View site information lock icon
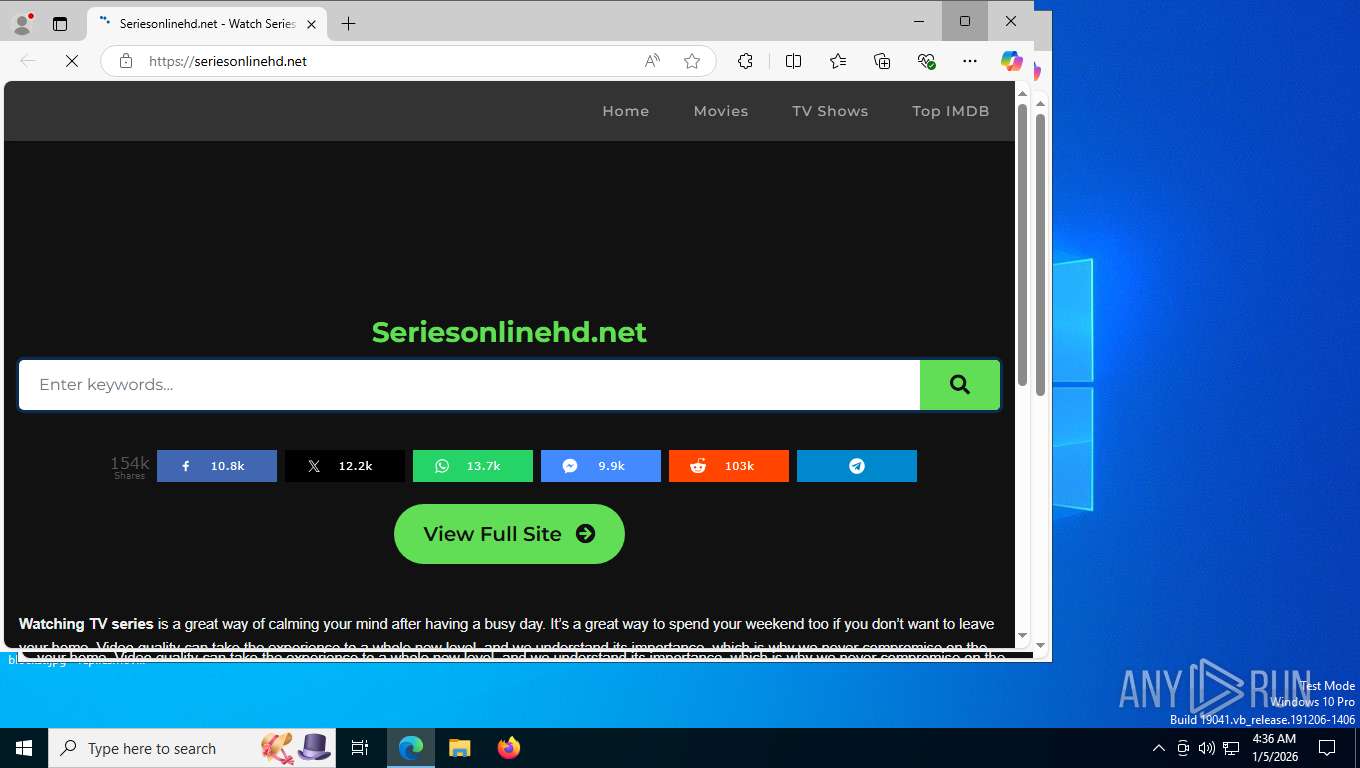 pos(126,61)
